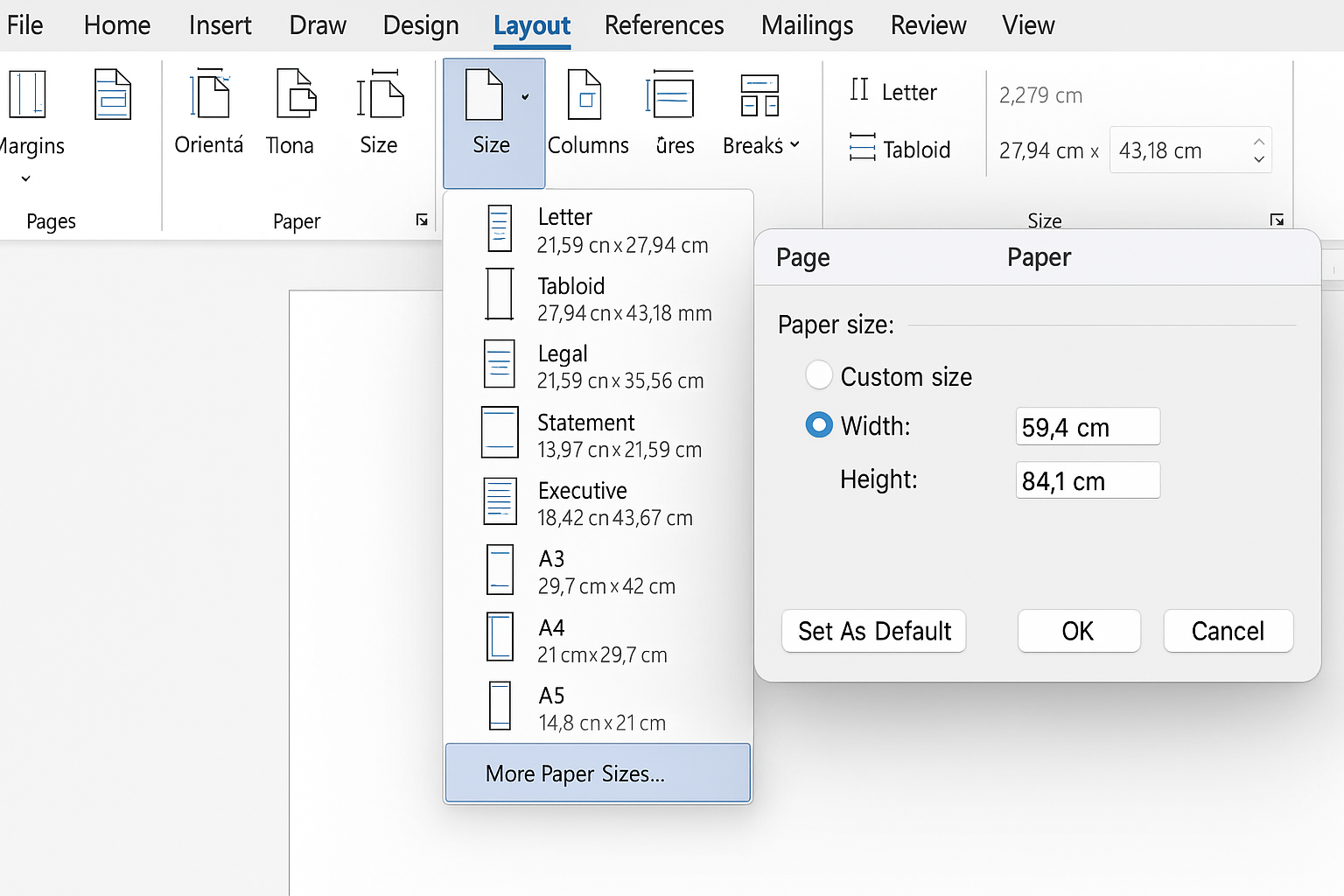Choose Legal paper icon in list

(500, 364)
